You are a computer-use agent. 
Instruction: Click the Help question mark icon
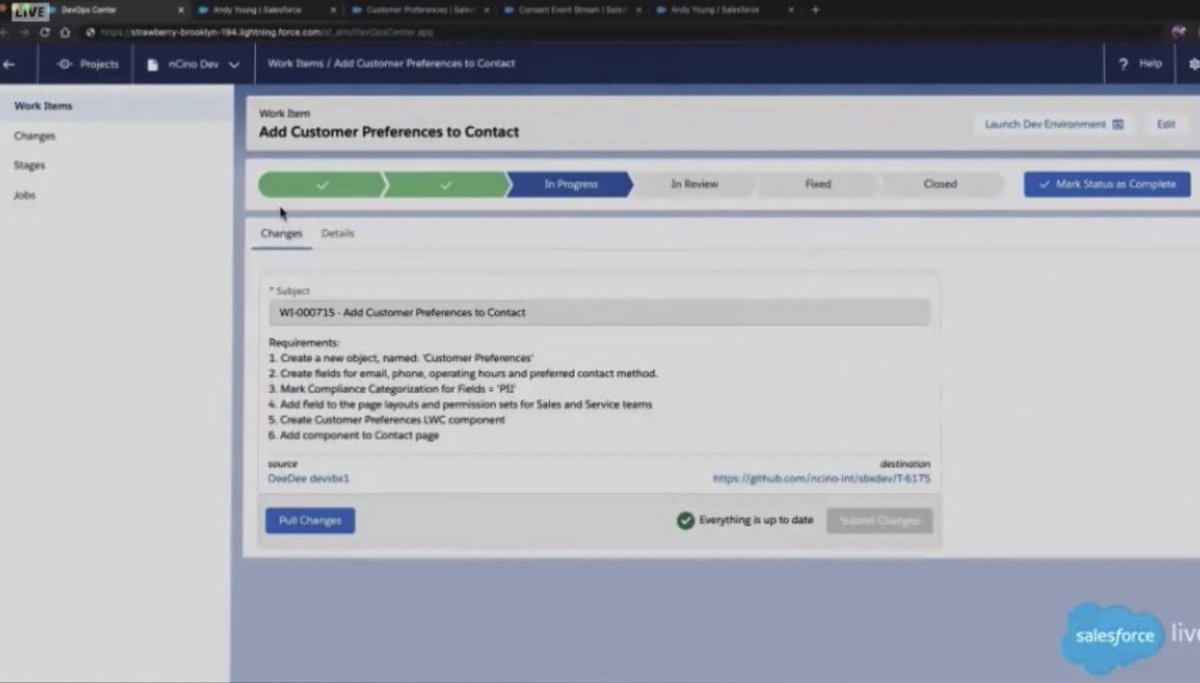click(1123, 64)
